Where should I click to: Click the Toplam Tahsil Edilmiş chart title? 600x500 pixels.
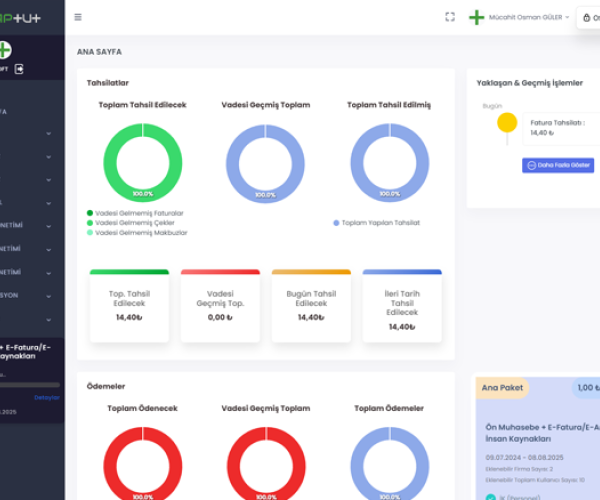[x=389, y=105]
